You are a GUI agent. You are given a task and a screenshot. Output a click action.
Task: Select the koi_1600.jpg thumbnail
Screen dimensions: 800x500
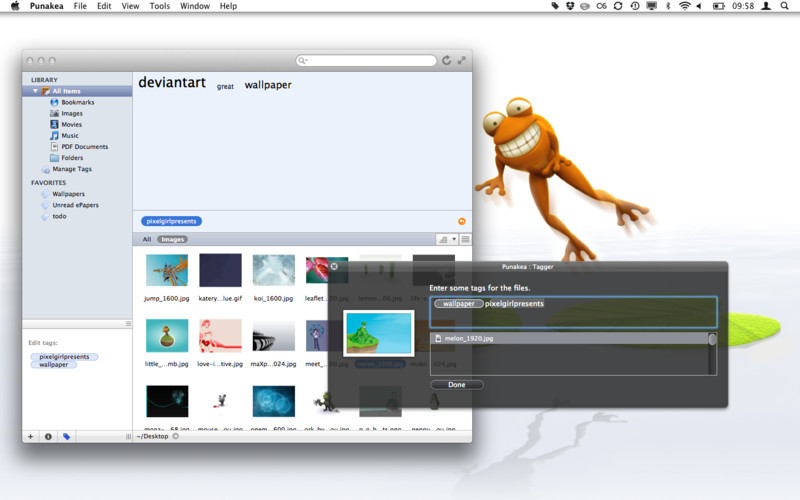[272, 271]
